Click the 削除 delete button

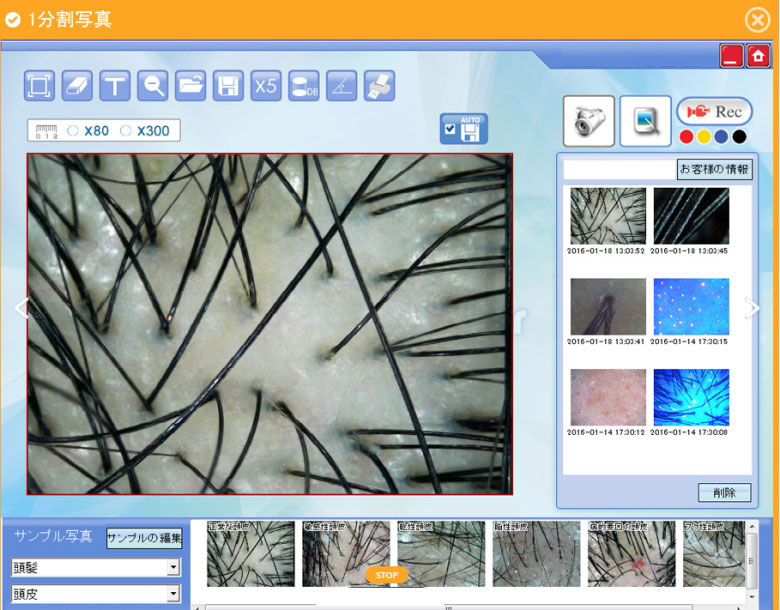point(724,493)
